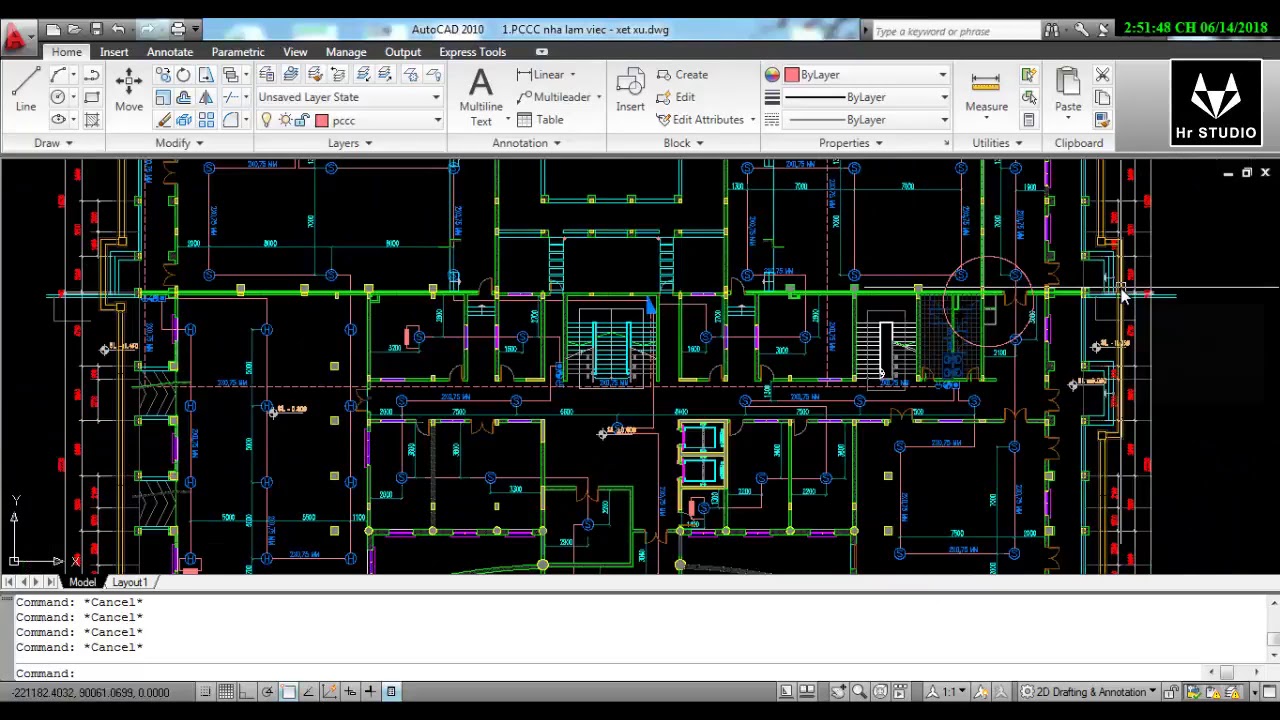Select the Rectangle tool in Draw panel
Screen dimensions: 1280x720
(x=91, y=97)
